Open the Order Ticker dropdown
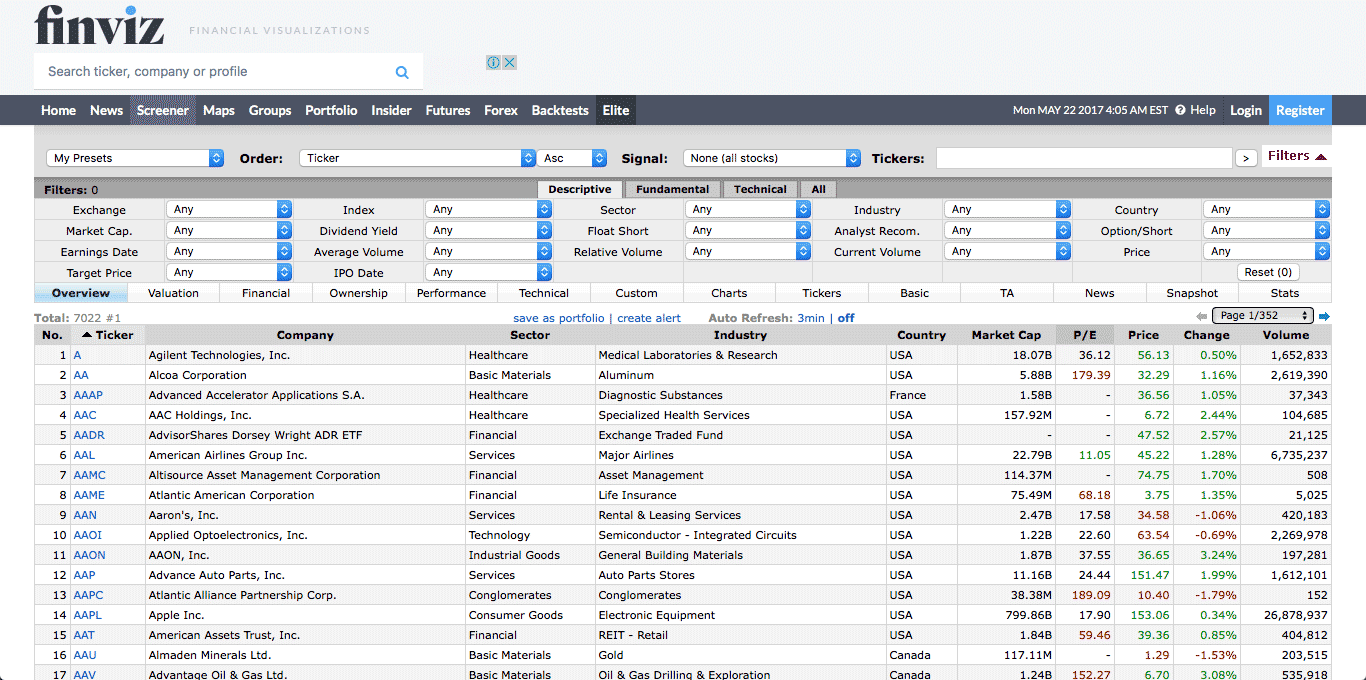This screenshot has width=1366, height=680. coord(417,158)
